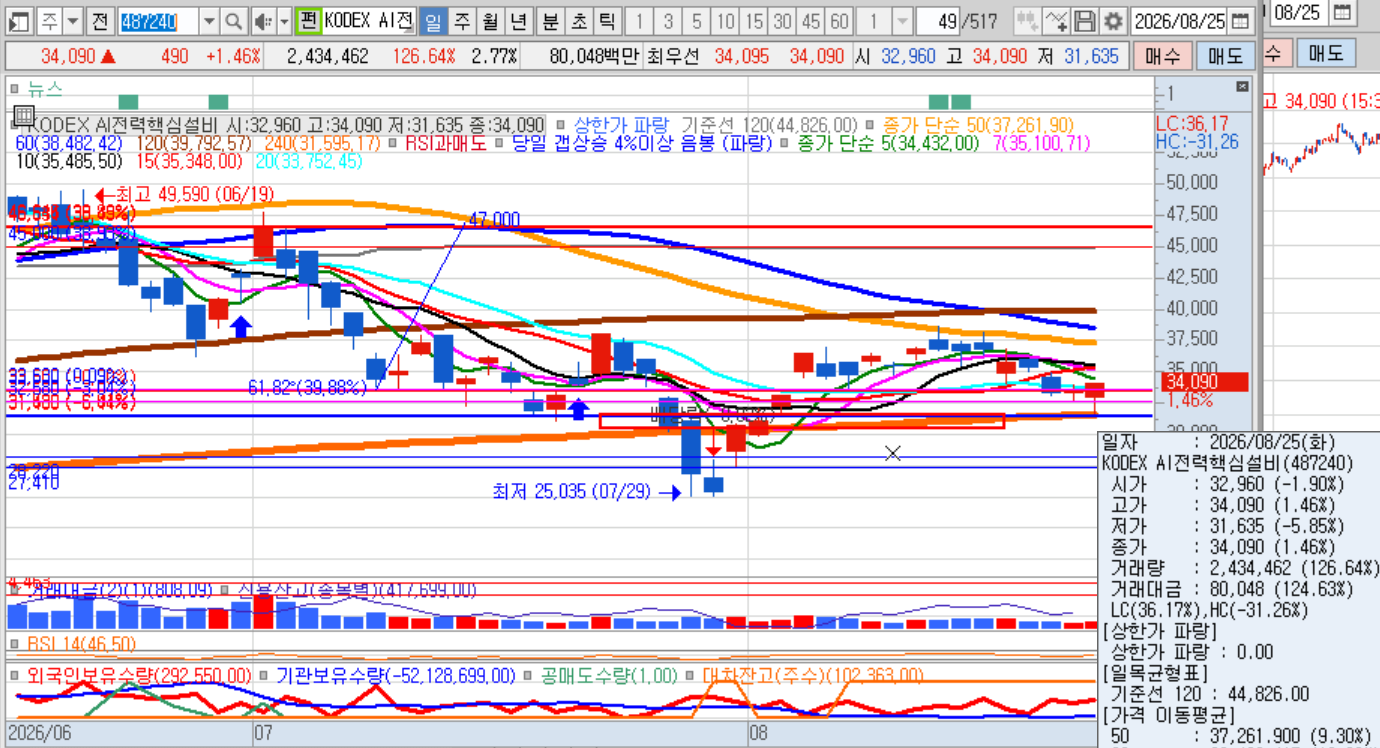The height and width of the screenshot is (748, 1380).
Task: Switch to the 년 yearly chart period
Action: 517,21
